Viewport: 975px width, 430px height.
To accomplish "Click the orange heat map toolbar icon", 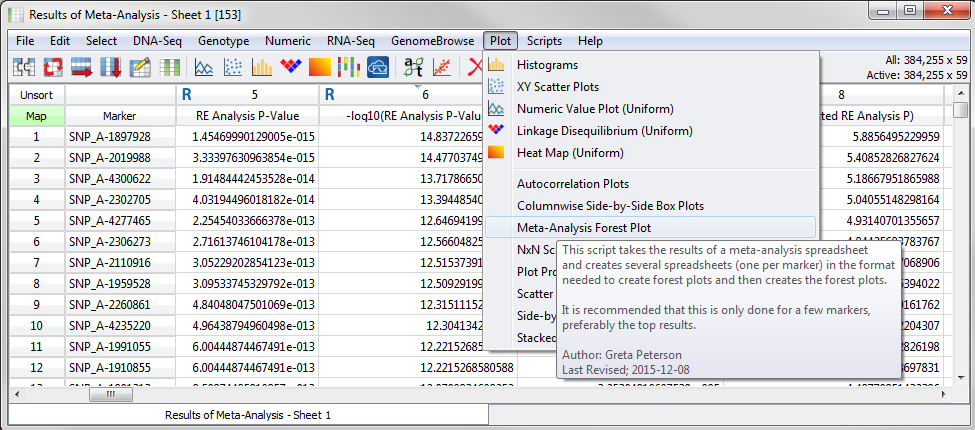I will tap(320, 68).
